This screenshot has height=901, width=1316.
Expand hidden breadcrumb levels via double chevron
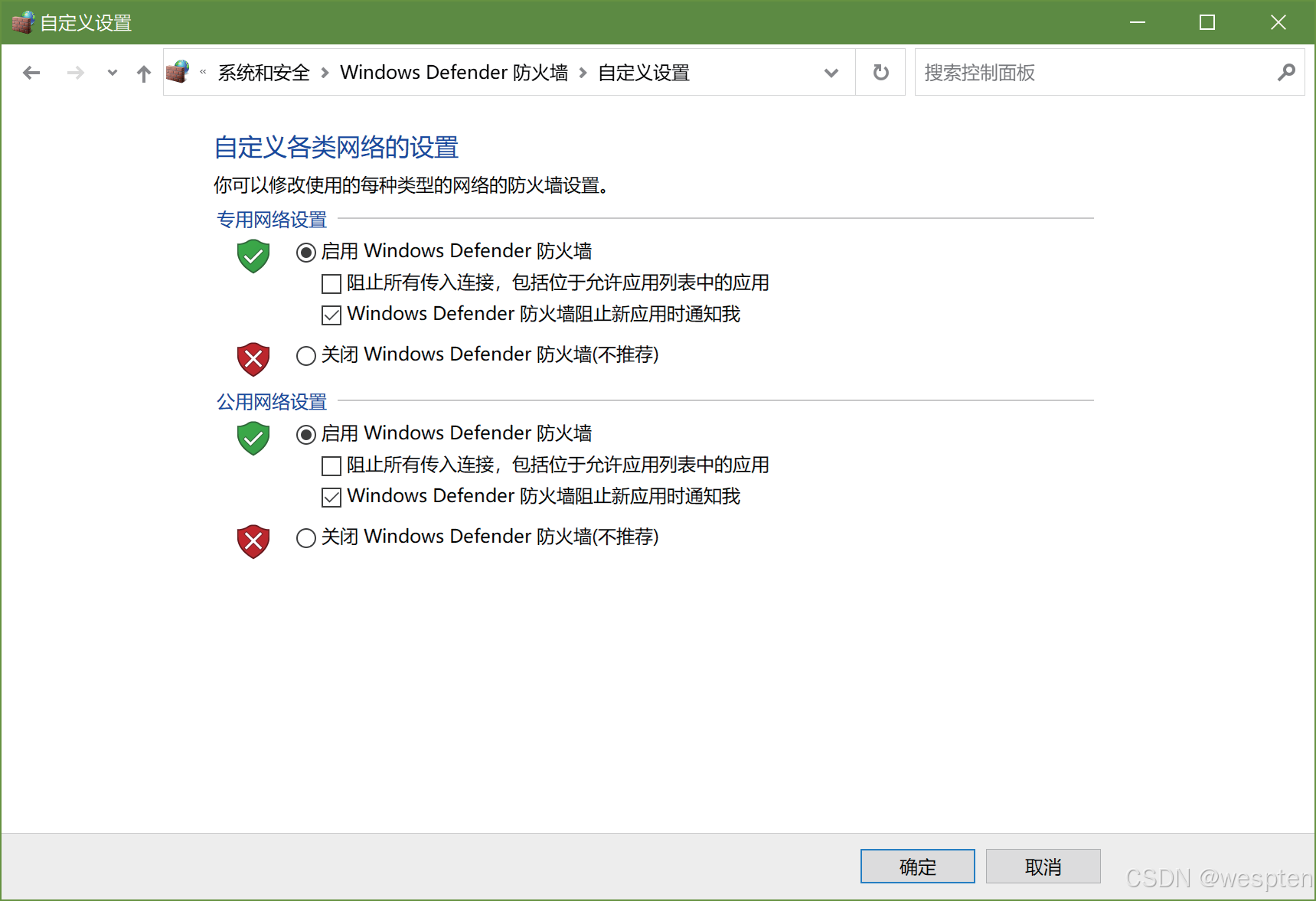click(x=203, y=72)
